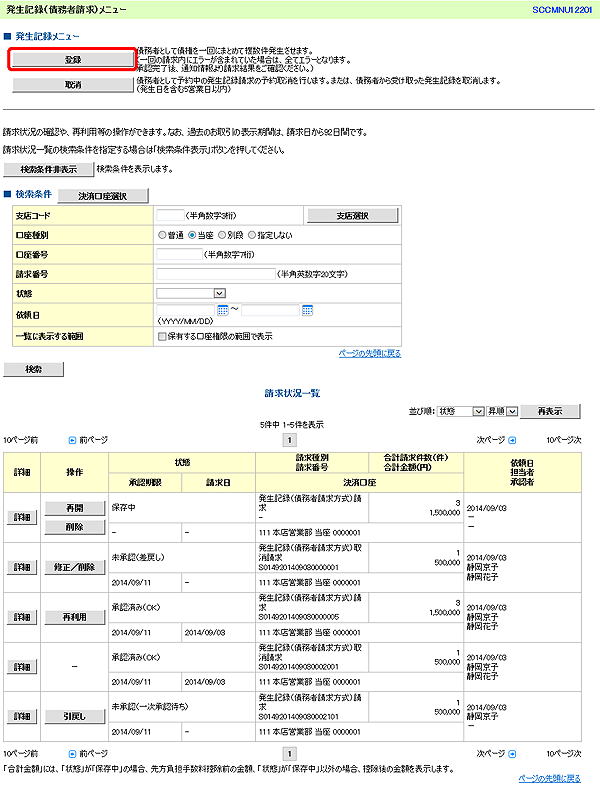Click bottom ページの先頭に戻る link
Screen dimensions: 600x790
pos(550,779)
